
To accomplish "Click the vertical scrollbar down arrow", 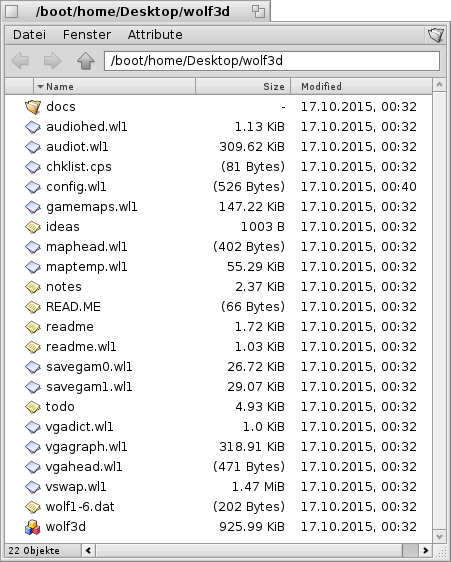I will (x=439, y=537).
